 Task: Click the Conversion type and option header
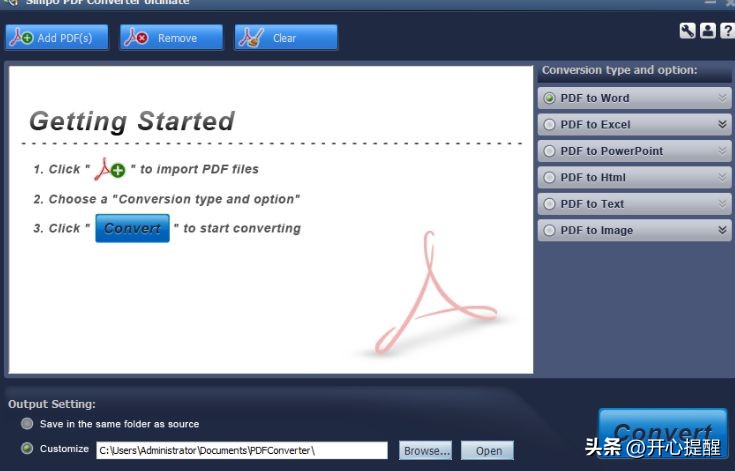pyautogui.click(x=619, y=70)
